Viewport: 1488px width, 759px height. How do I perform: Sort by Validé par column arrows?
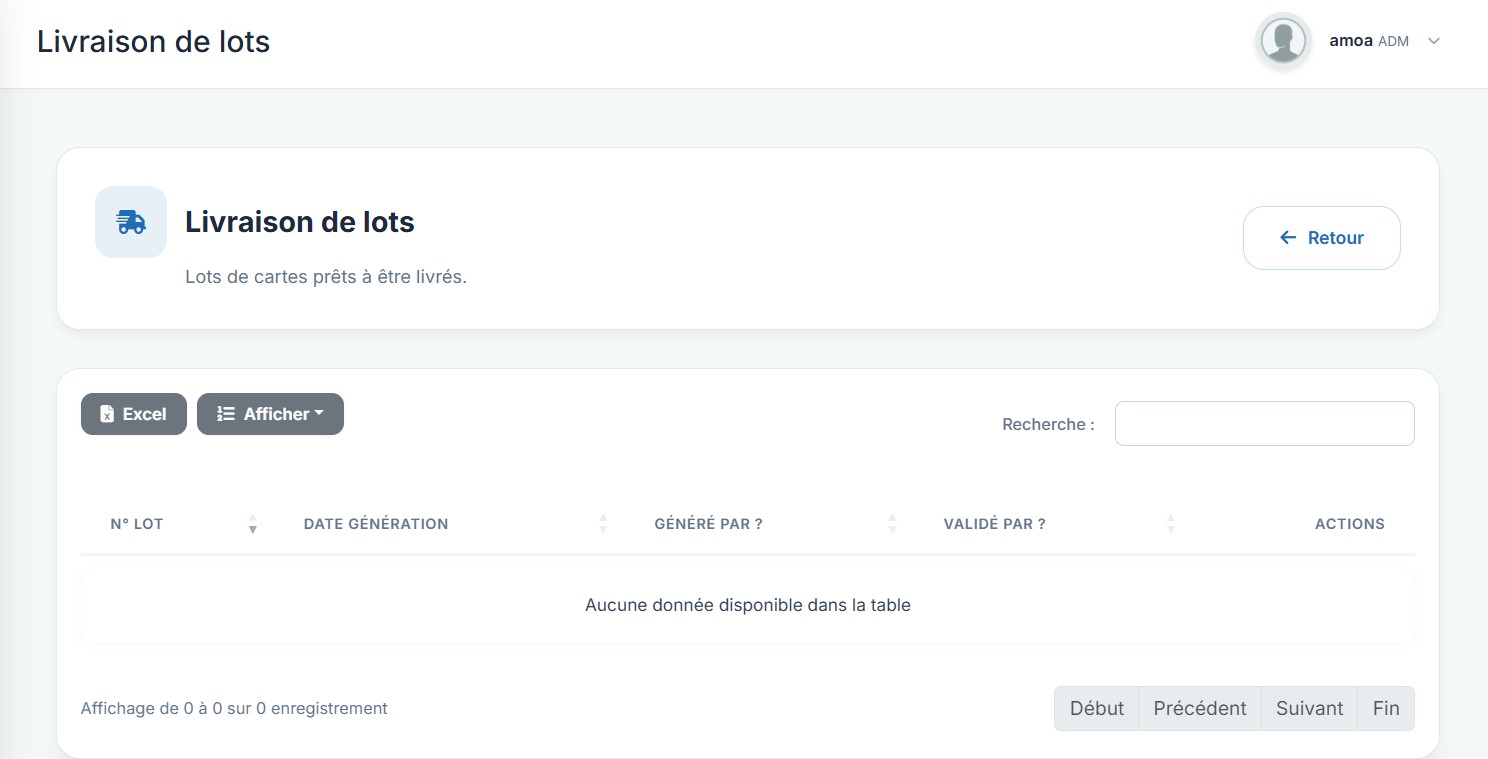click(x=1170, y=524)
